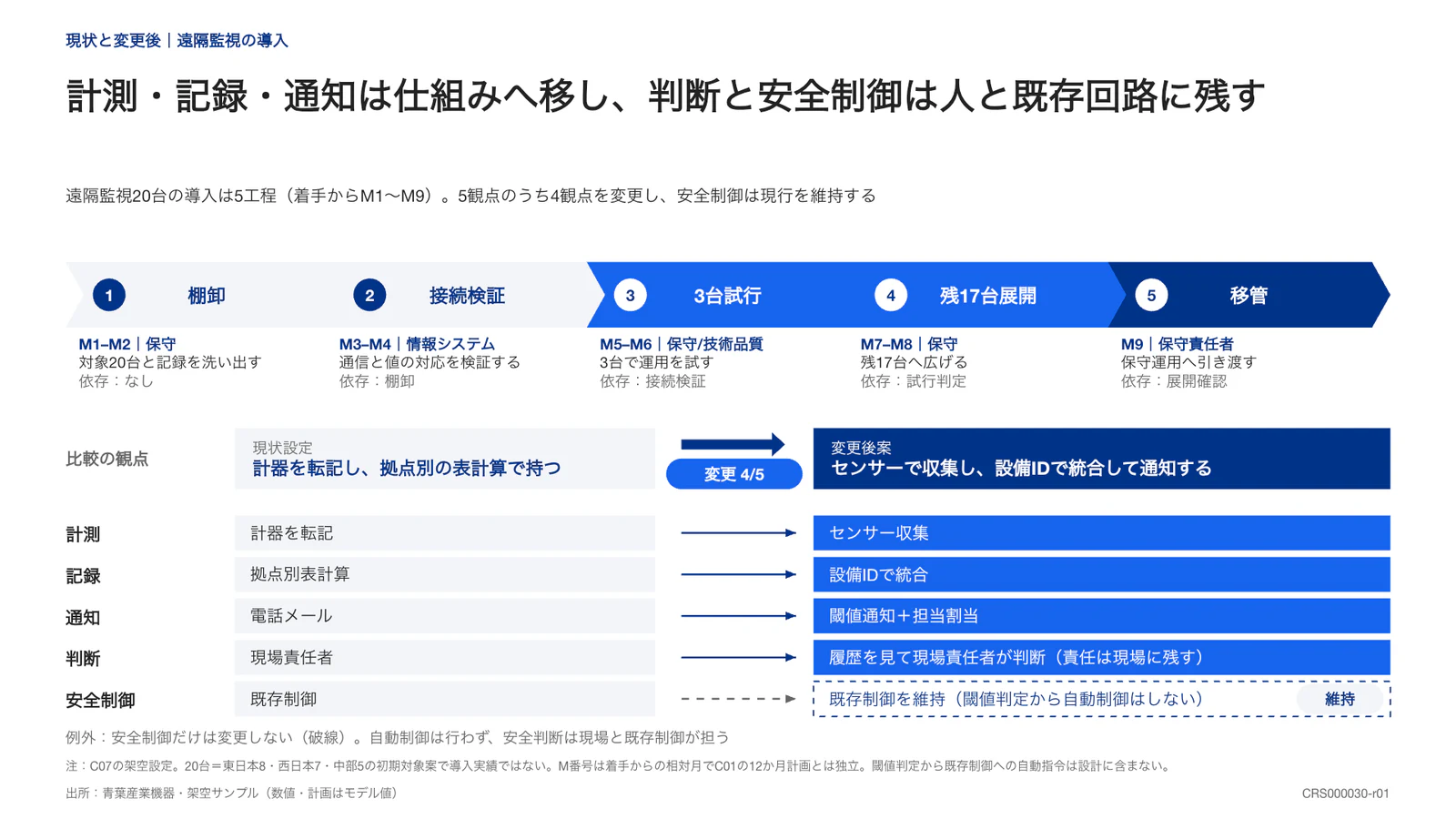The height and width of the screenshot is (819, 1456).
Task: Click the '残17台展開' step heading
Action: pyautogui.click(x=988, y=295)
